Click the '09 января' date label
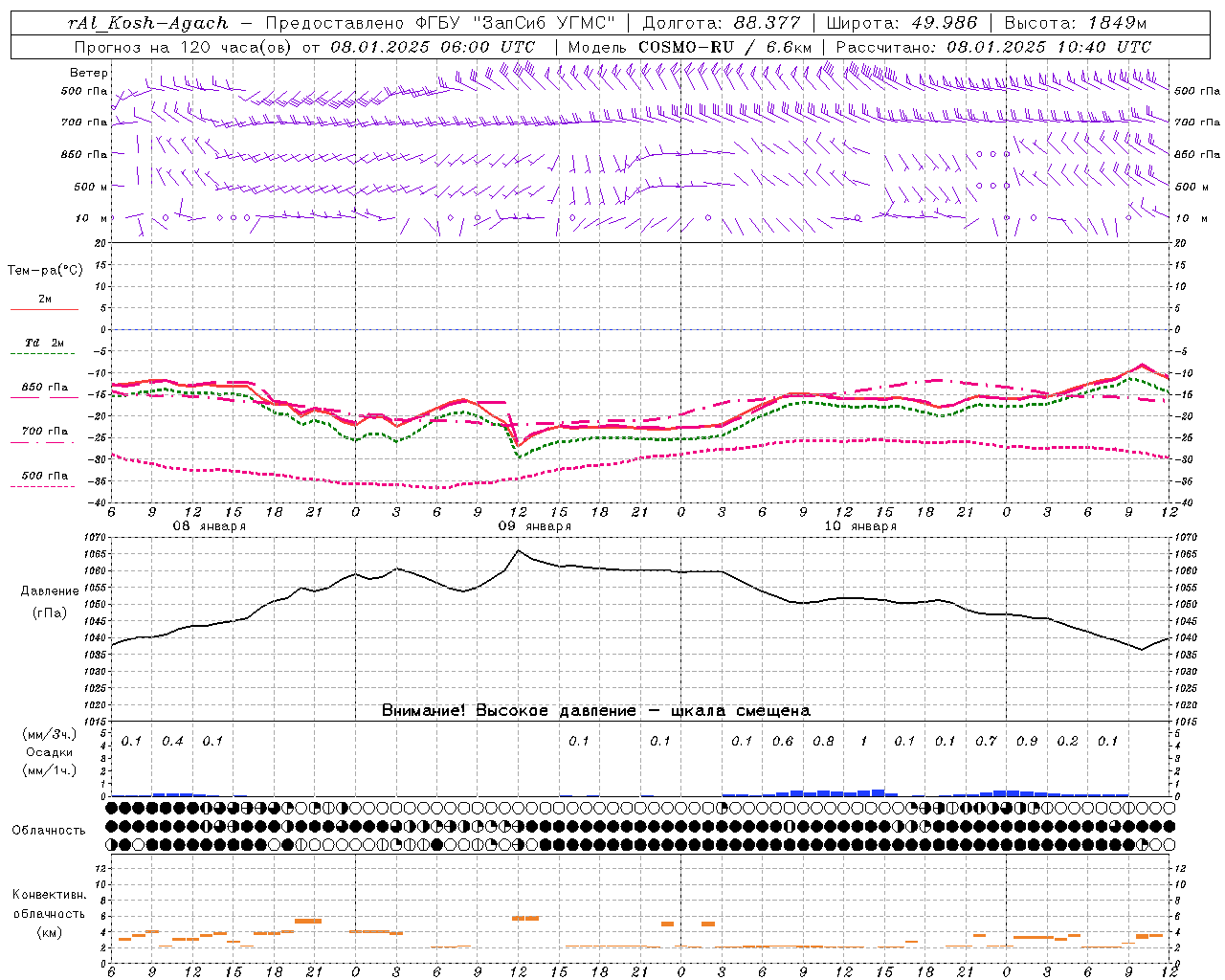Screen dimensions: 1225x980 pyautogui.click(x=534, y=526)
